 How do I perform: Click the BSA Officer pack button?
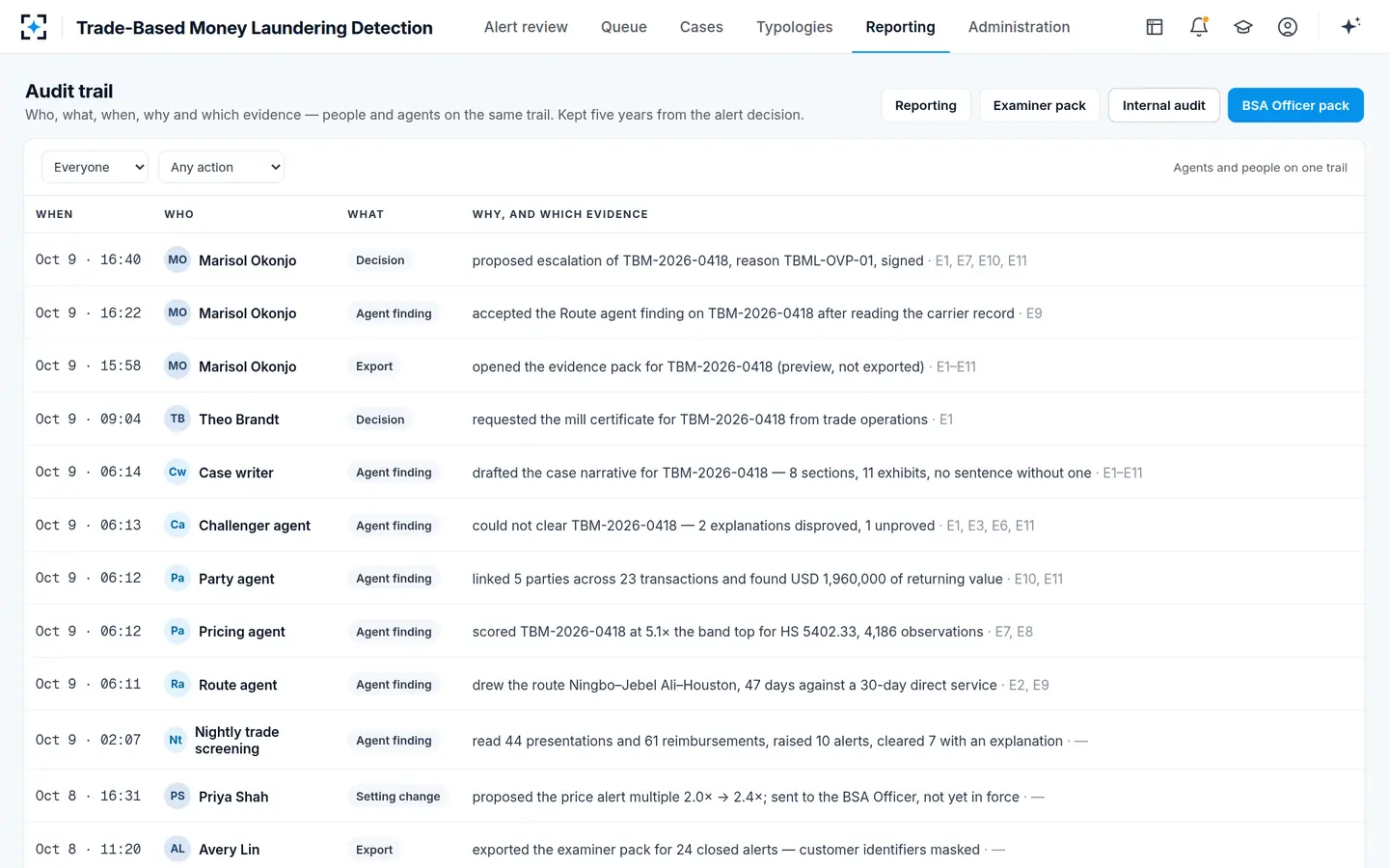pos(1295,105)
